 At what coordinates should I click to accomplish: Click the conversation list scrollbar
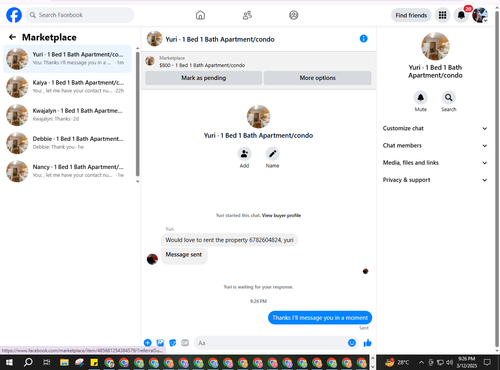click(x=137, y=115)
